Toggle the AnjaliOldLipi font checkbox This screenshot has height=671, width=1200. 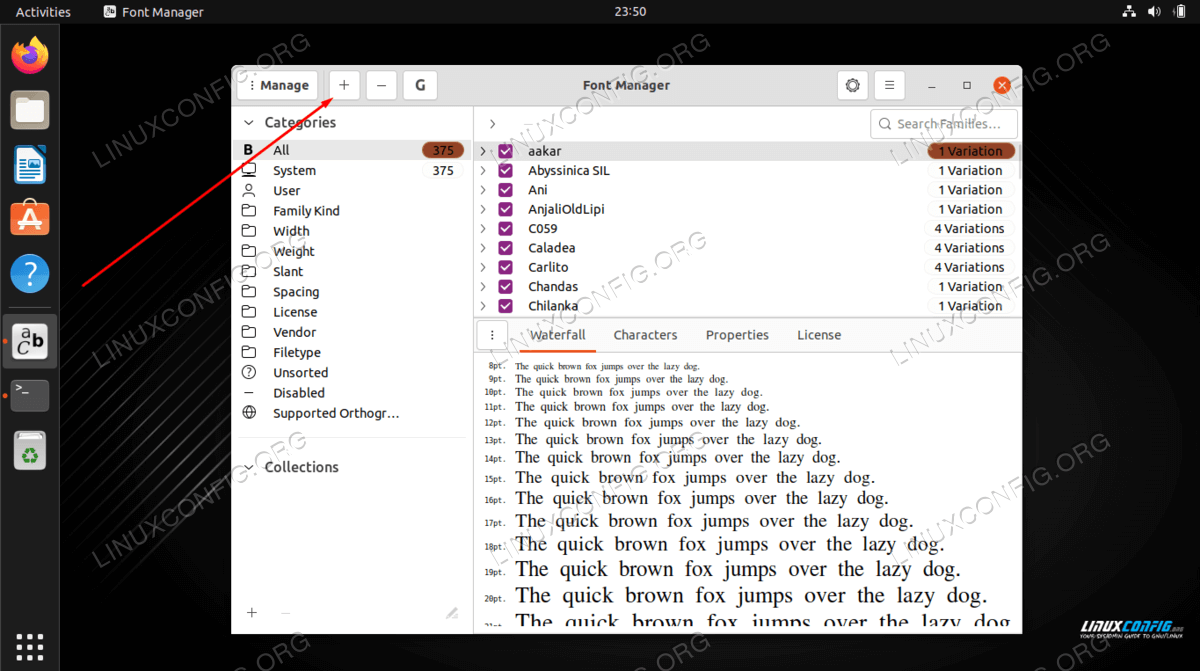coord(505,209)
